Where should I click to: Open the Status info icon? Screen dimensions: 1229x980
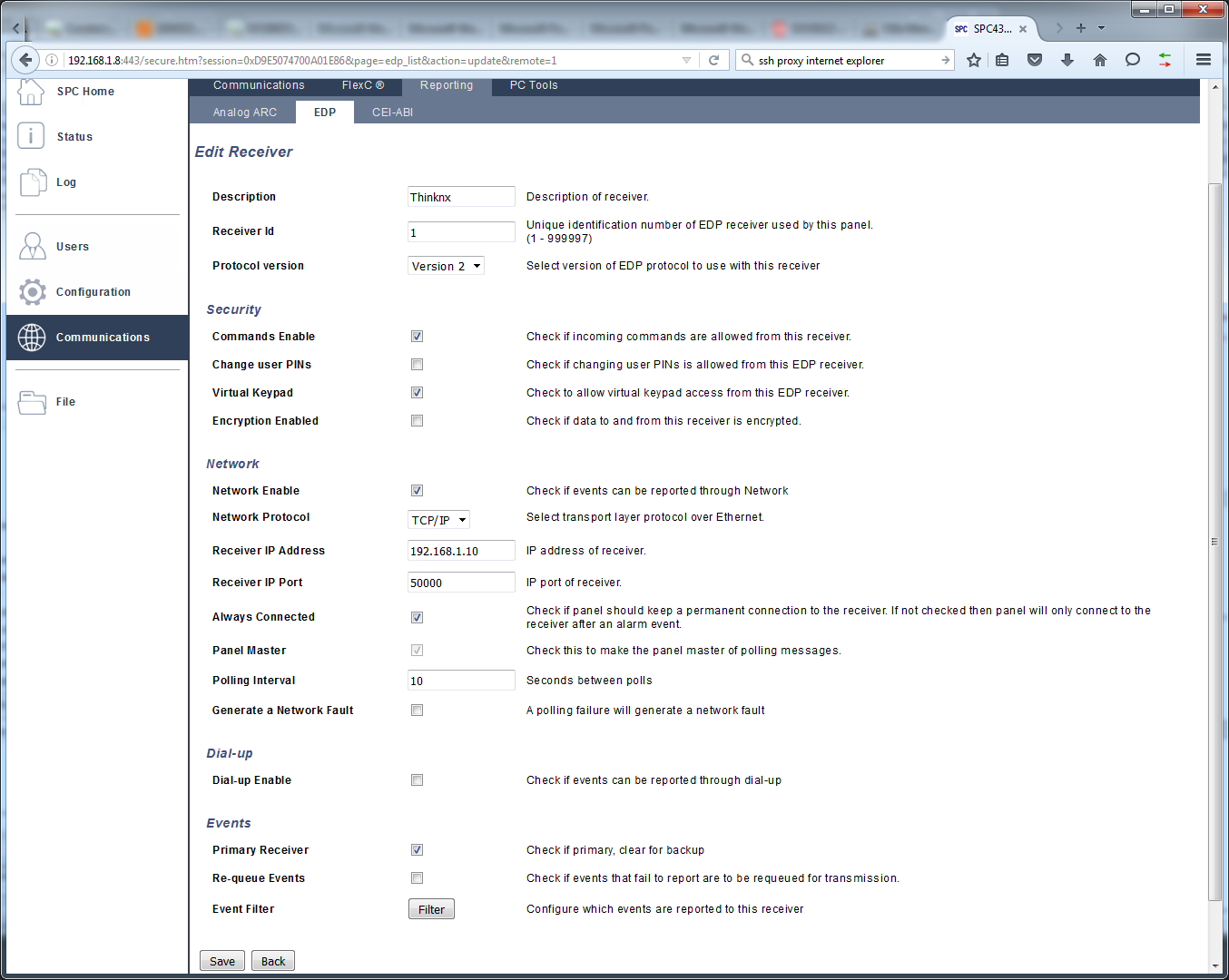[x=31, y=136]
